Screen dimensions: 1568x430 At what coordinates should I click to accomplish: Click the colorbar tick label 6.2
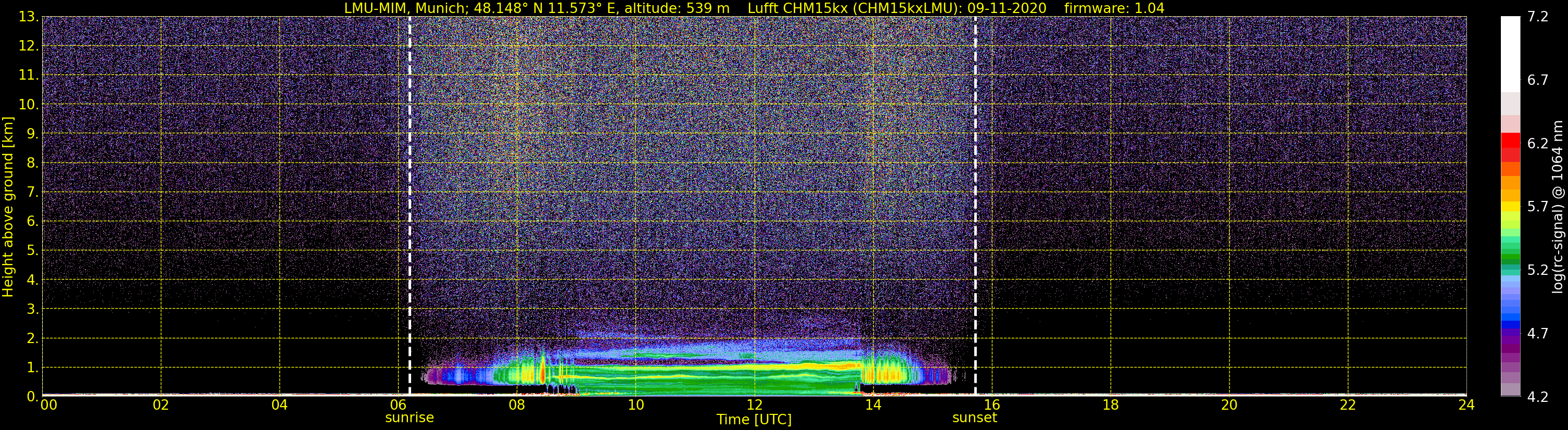1538,143
